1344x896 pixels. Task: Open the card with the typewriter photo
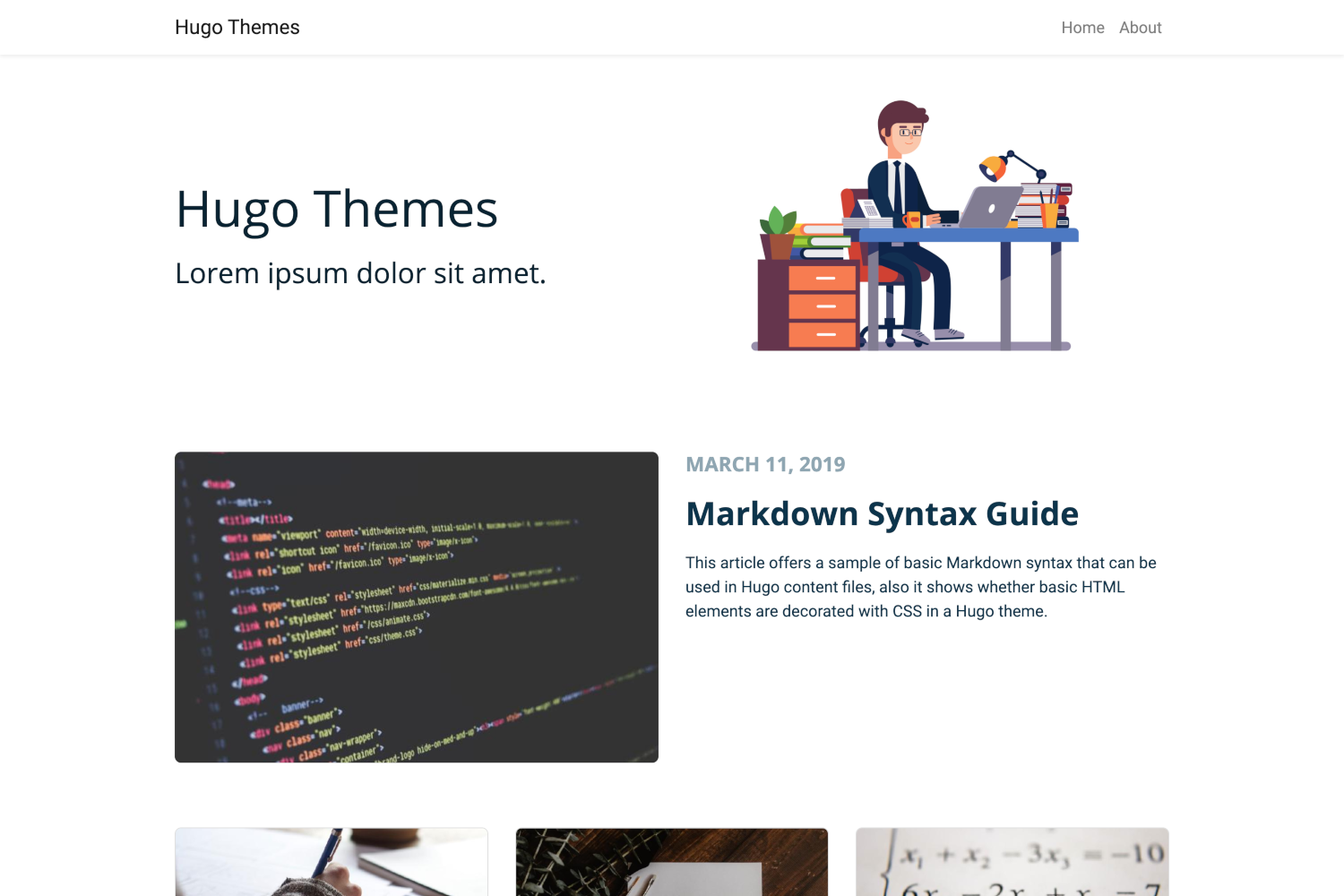point(672,862)
